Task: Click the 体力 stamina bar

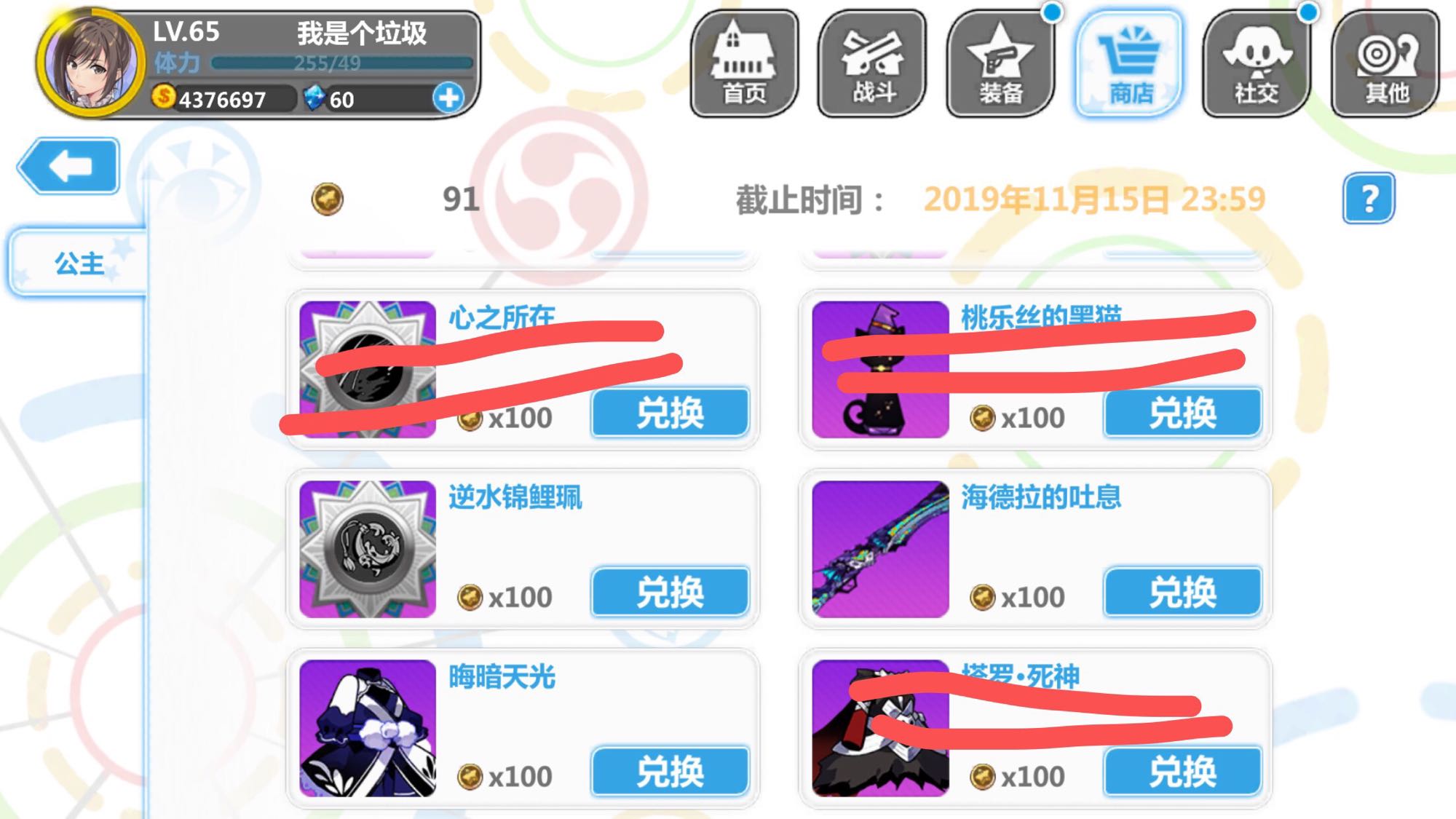Action: pyautogui.click(x=342, y=63)
